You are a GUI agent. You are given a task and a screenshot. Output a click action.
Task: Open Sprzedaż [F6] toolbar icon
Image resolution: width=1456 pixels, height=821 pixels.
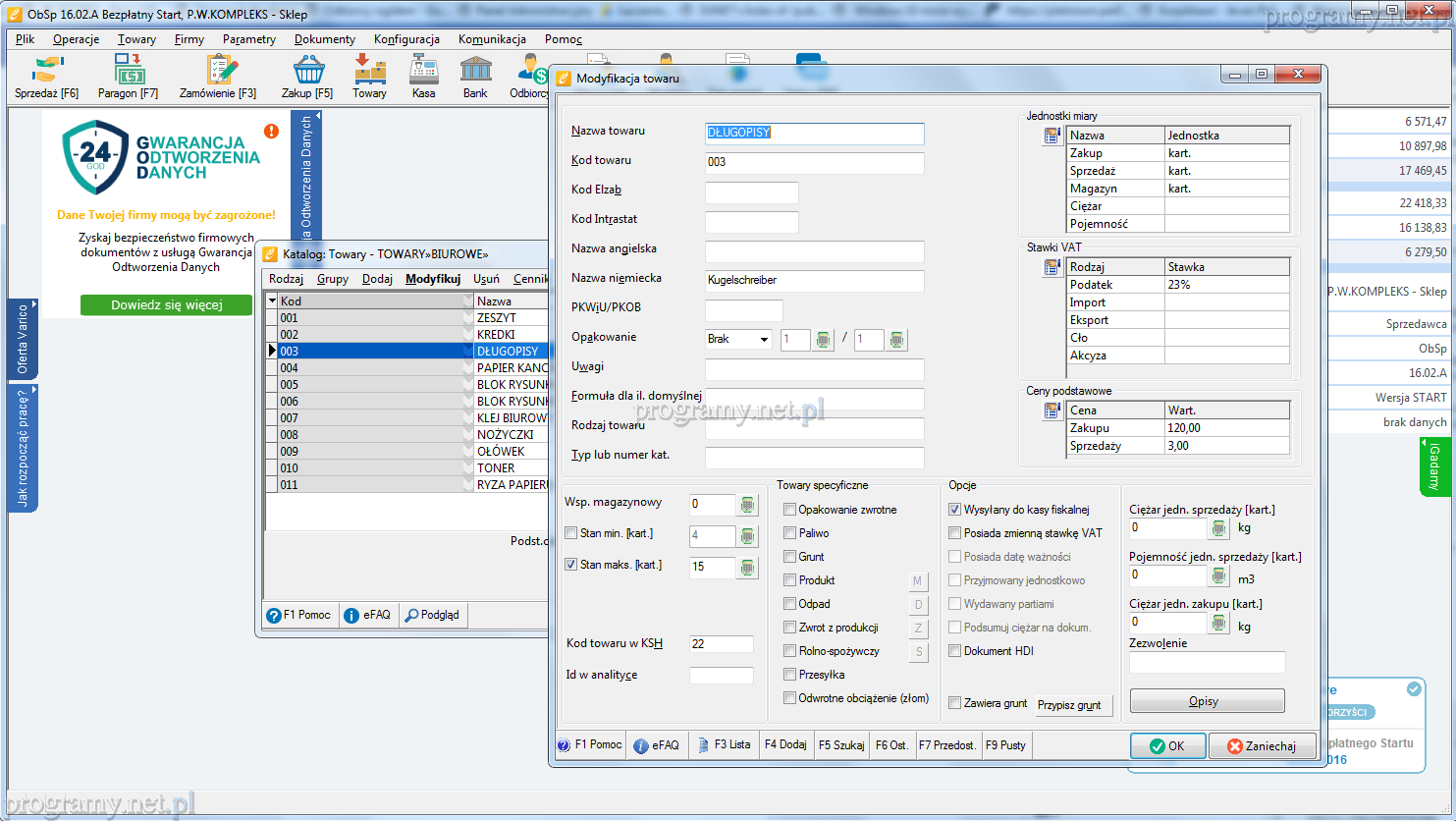pyautogui.click(x=46, y=77)
